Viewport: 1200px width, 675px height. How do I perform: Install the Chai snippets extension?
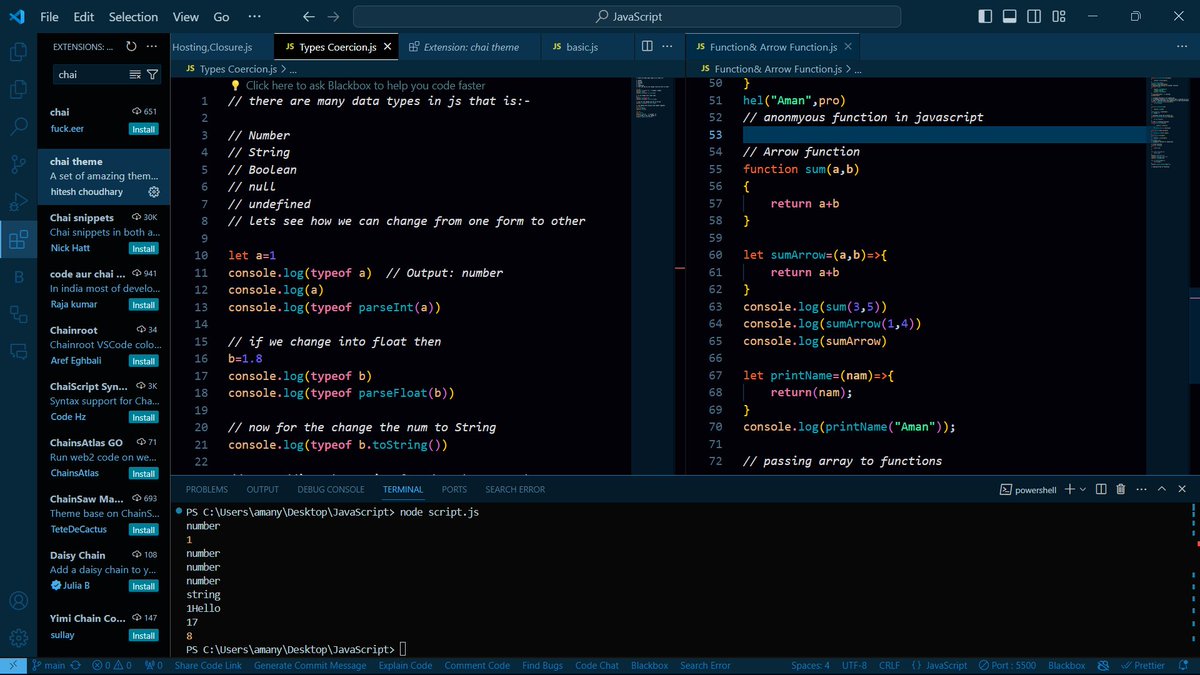tap(143, 248)
